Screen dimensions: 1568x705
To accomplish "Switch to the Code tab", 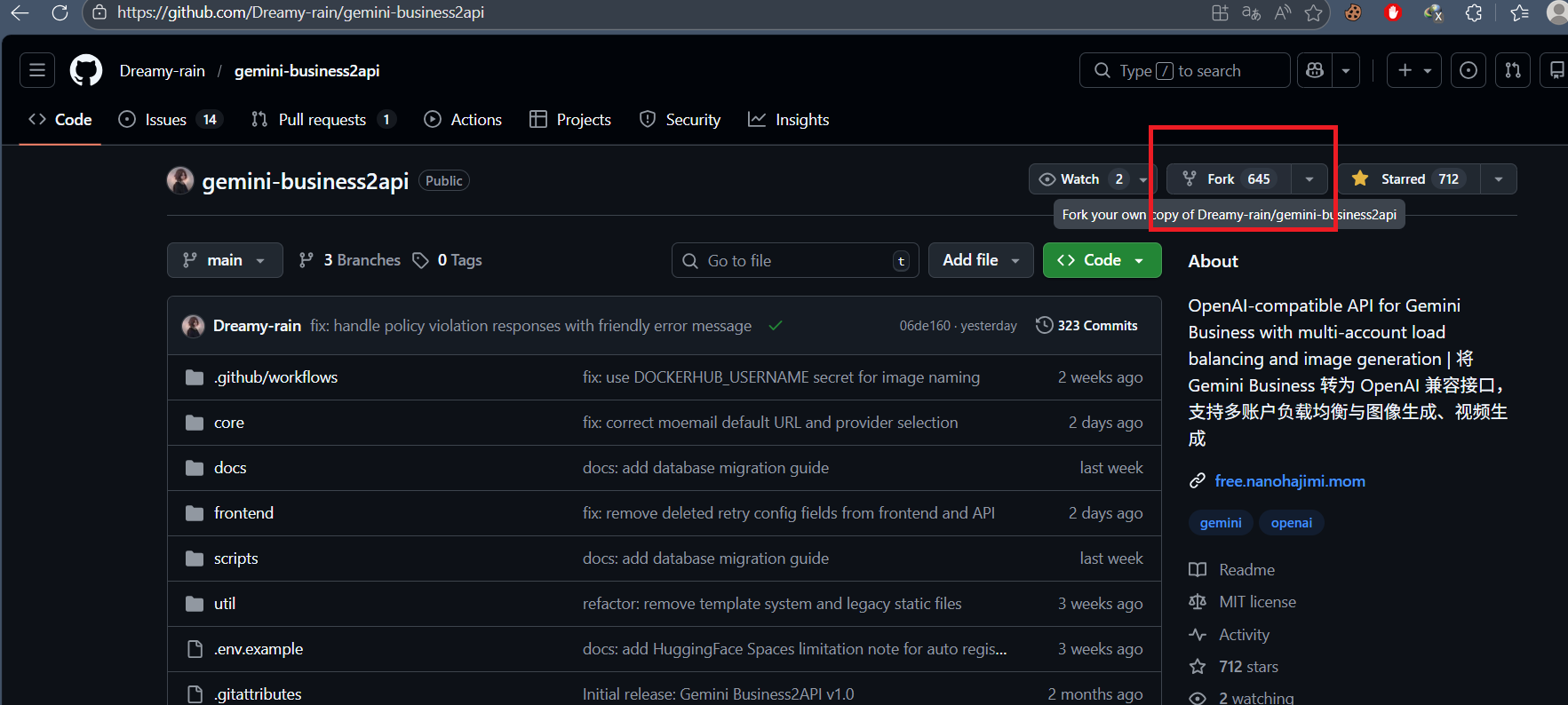I will [60, 120].
